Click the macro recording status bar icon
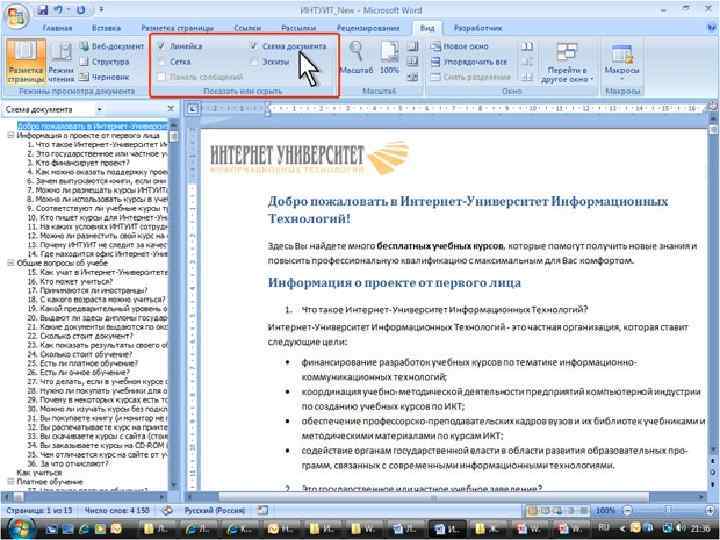Screen dimensions: 720x540 click(x=262, y=510)
